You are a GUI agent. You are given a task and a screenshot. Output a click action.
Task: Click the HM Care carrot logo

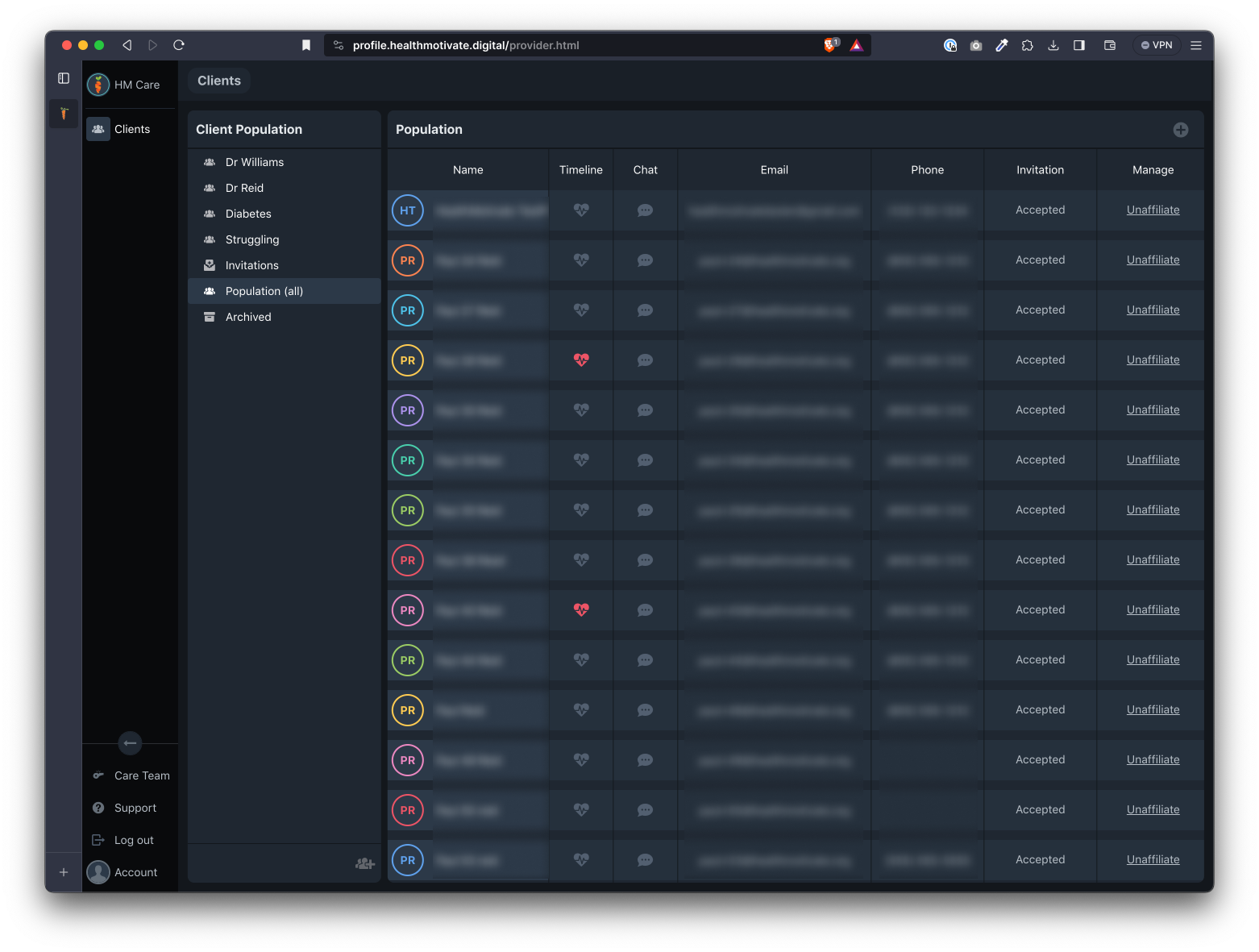click(98, 85)
